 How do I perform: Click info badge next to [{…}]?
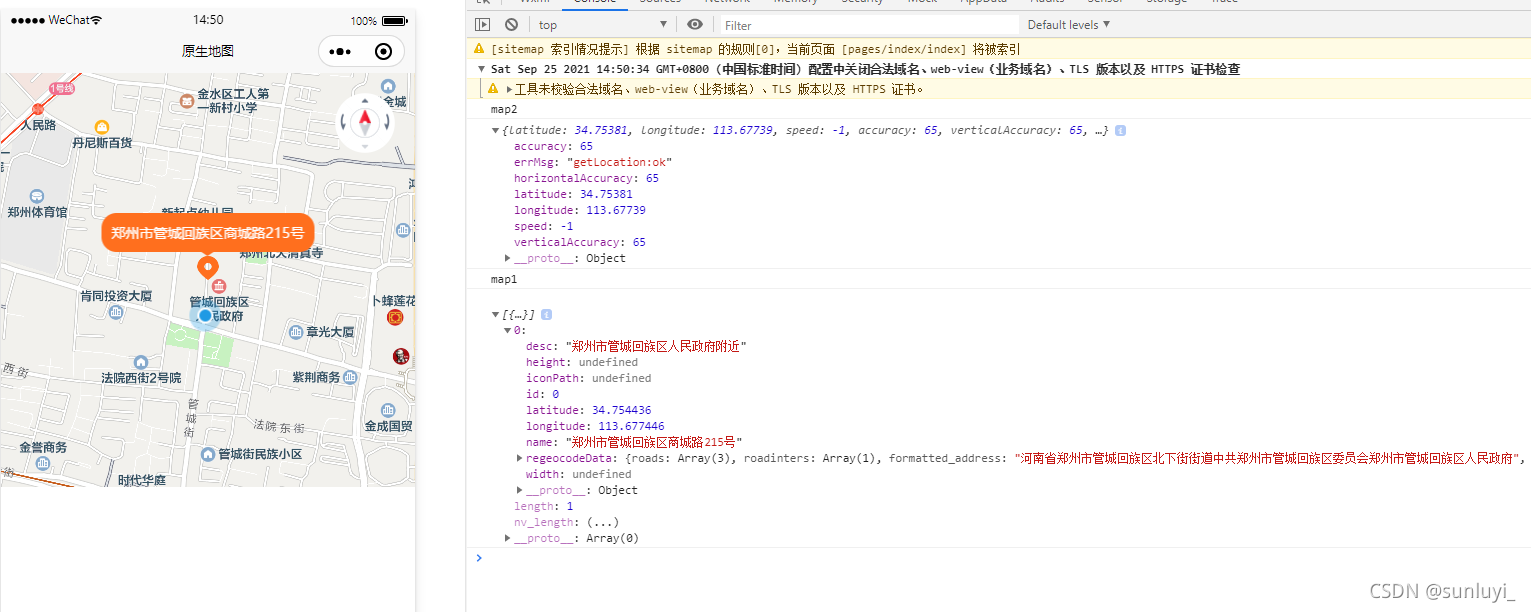point(546,314)
